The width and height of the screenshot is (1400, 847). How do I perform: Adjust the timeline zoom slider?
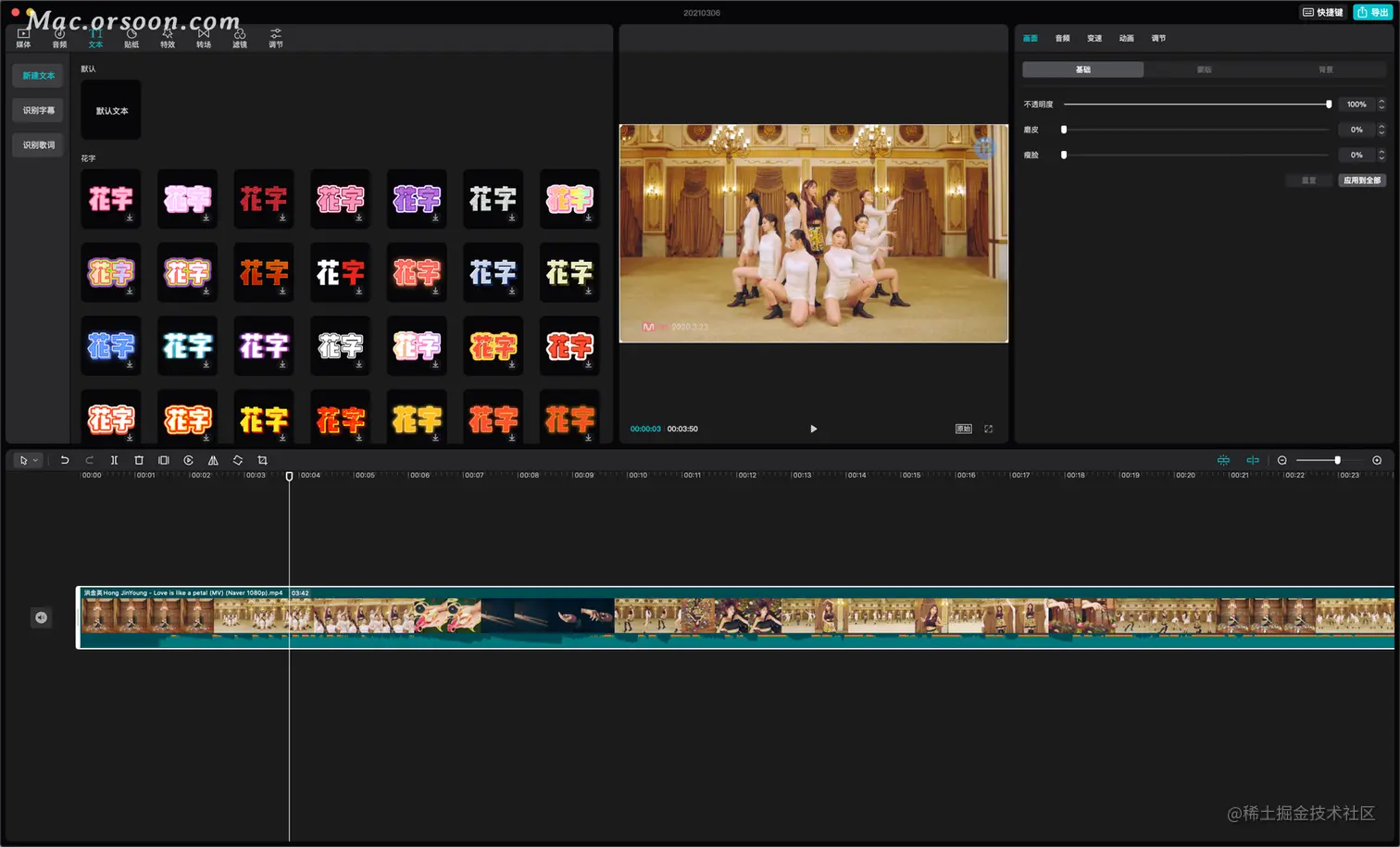1331,460
